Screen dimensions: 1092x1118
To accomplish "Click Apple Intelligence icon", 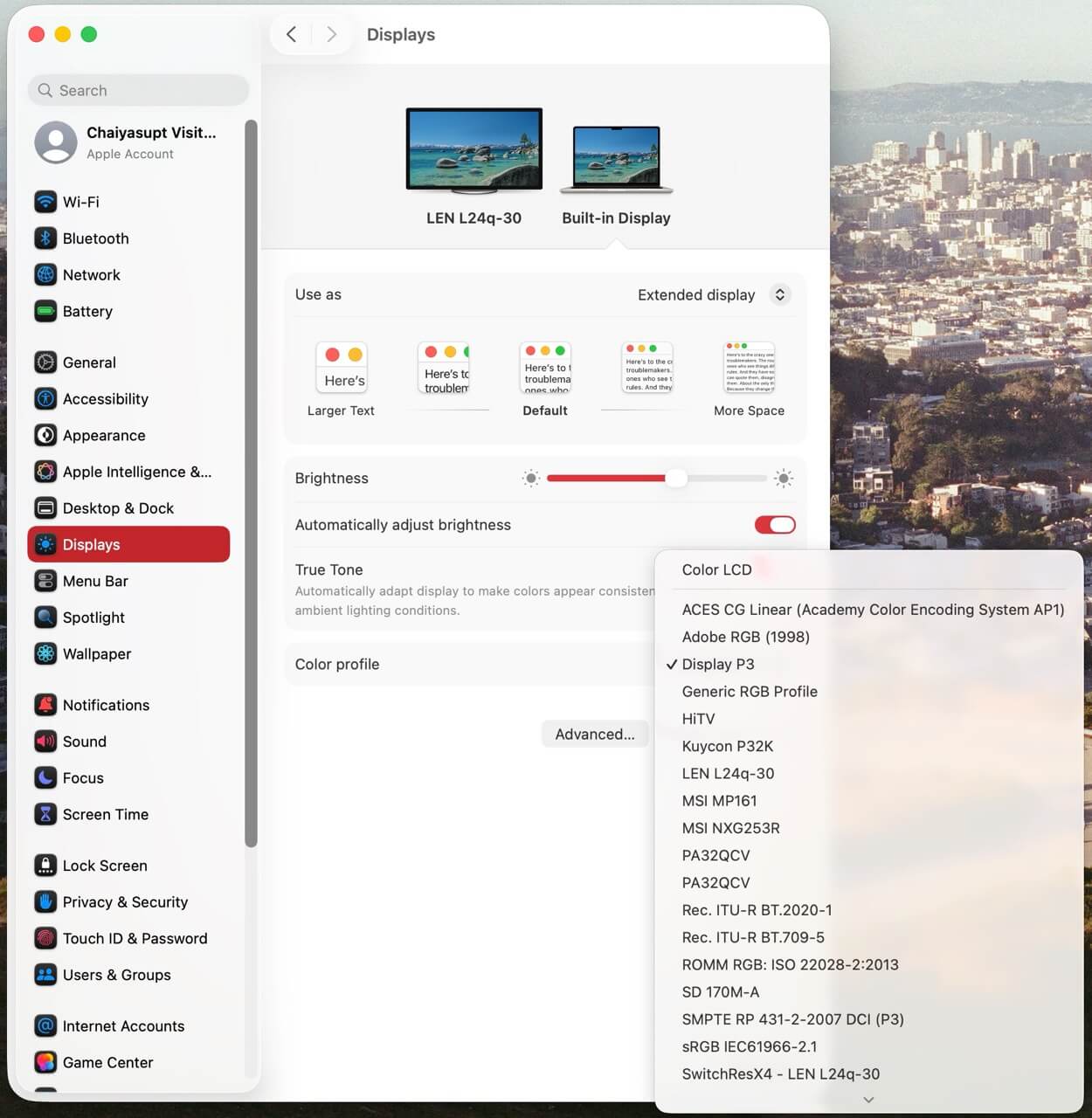I will 45,472.
